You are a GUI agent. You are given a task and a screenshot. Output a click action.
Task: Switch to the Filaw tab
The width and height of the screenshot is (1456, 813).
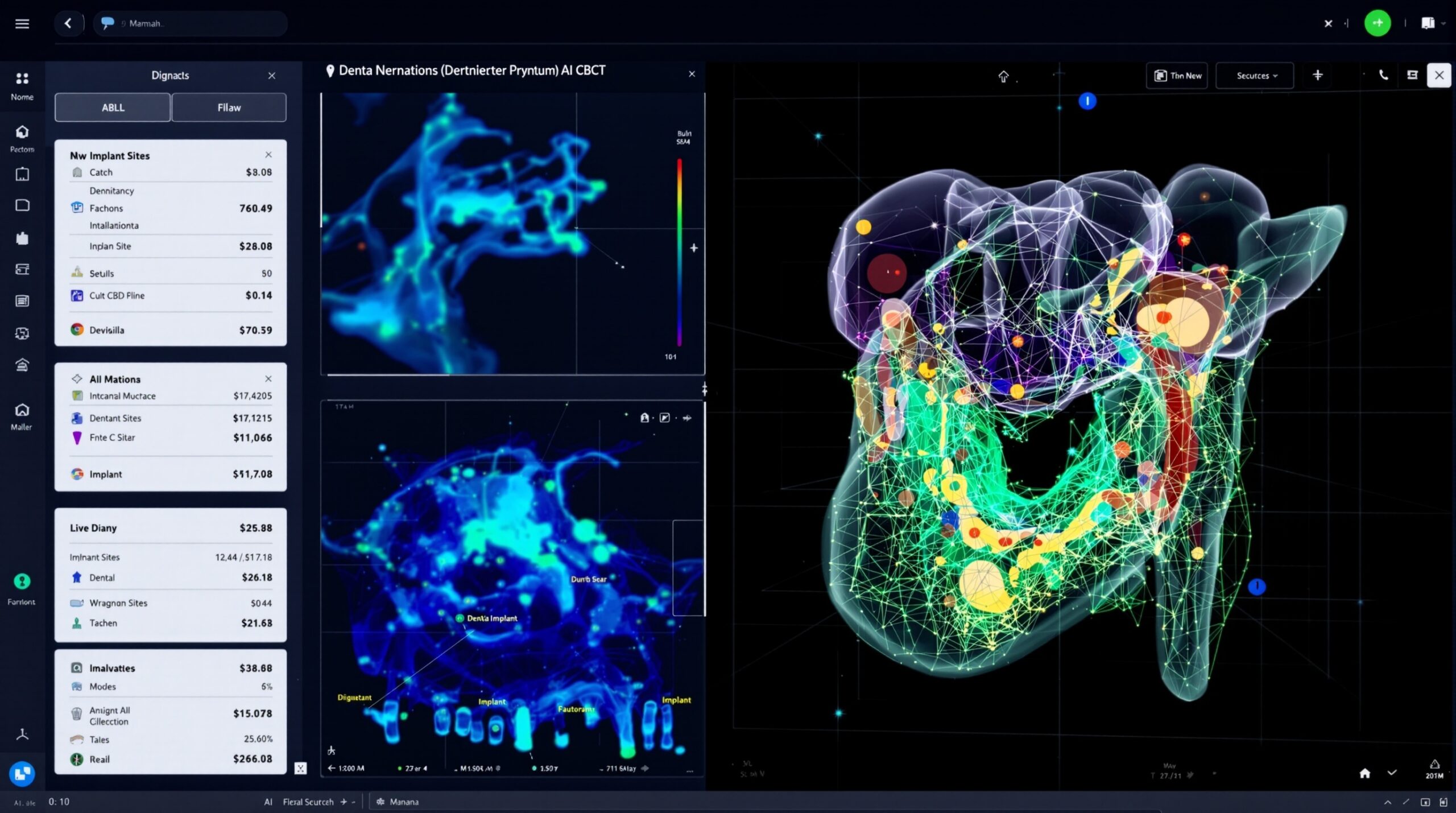tap(229, 107)
